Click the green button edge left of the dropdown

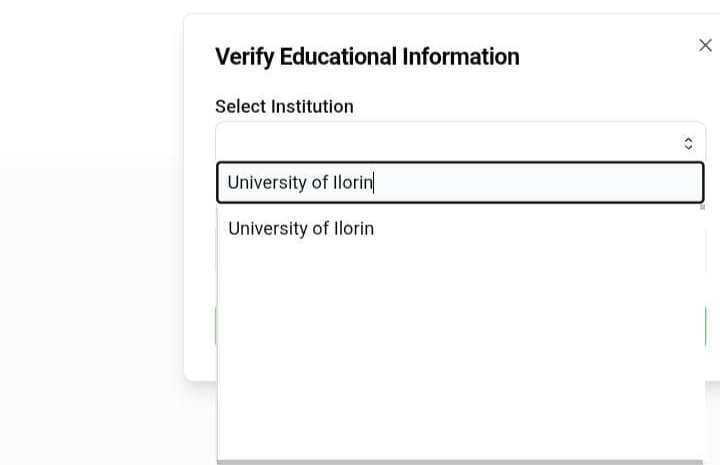click(215, 326)
